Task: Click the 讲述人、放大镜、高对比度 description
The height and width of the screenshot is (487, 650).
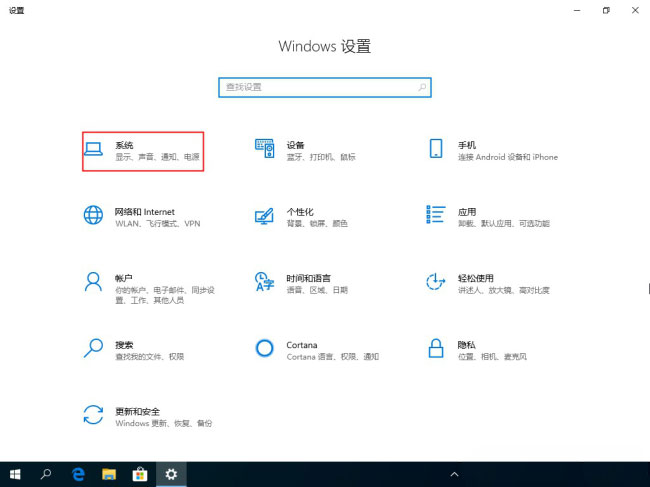Action: tap(504, 290)
